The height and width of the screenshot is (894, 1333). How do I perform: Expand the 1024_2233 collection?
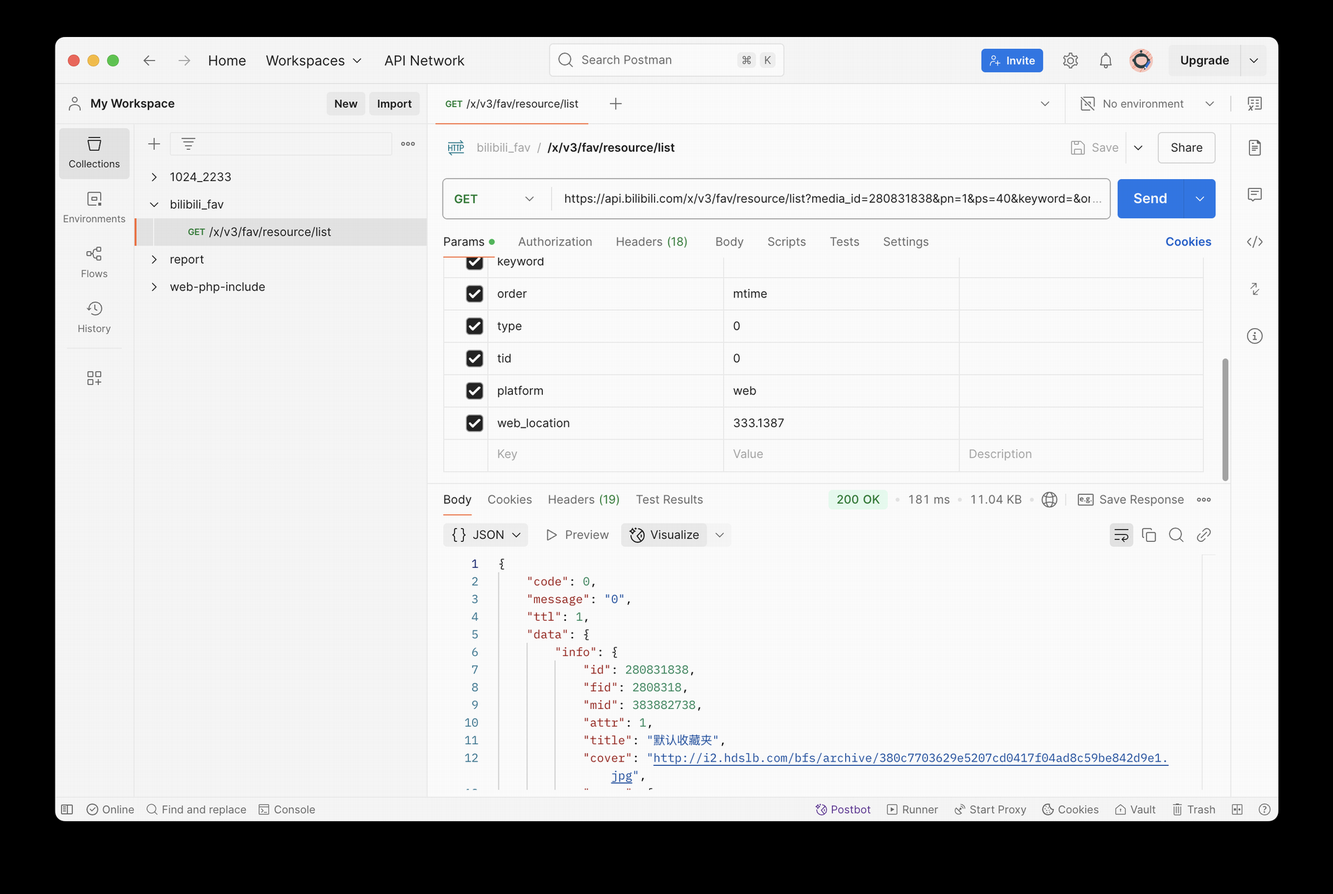point(154,177)
